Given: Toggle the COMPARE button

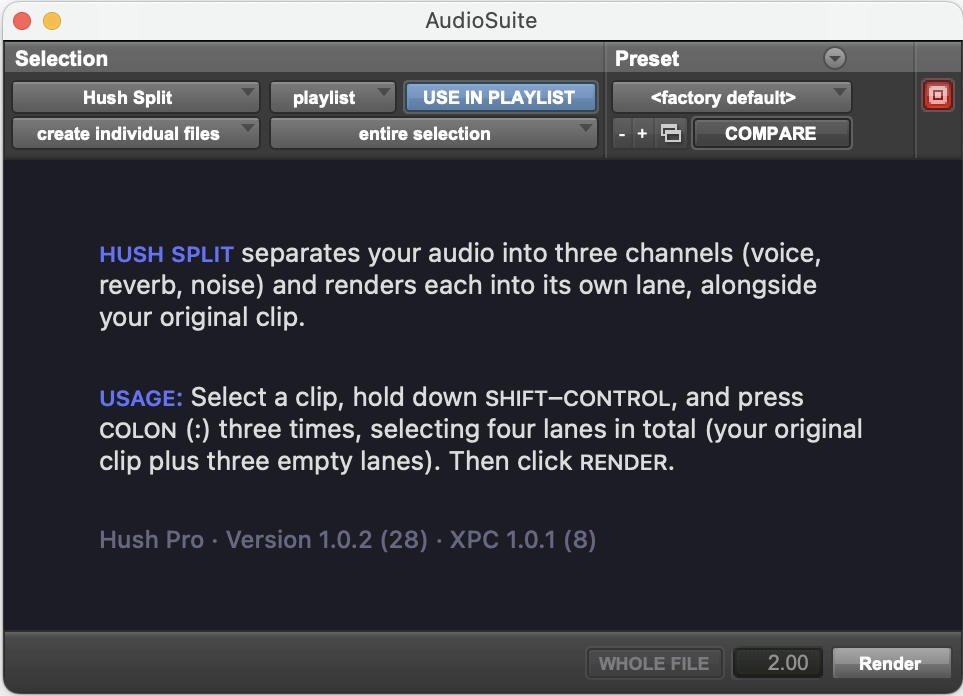Looking at the screenshot, I should [x=771, y=133].
